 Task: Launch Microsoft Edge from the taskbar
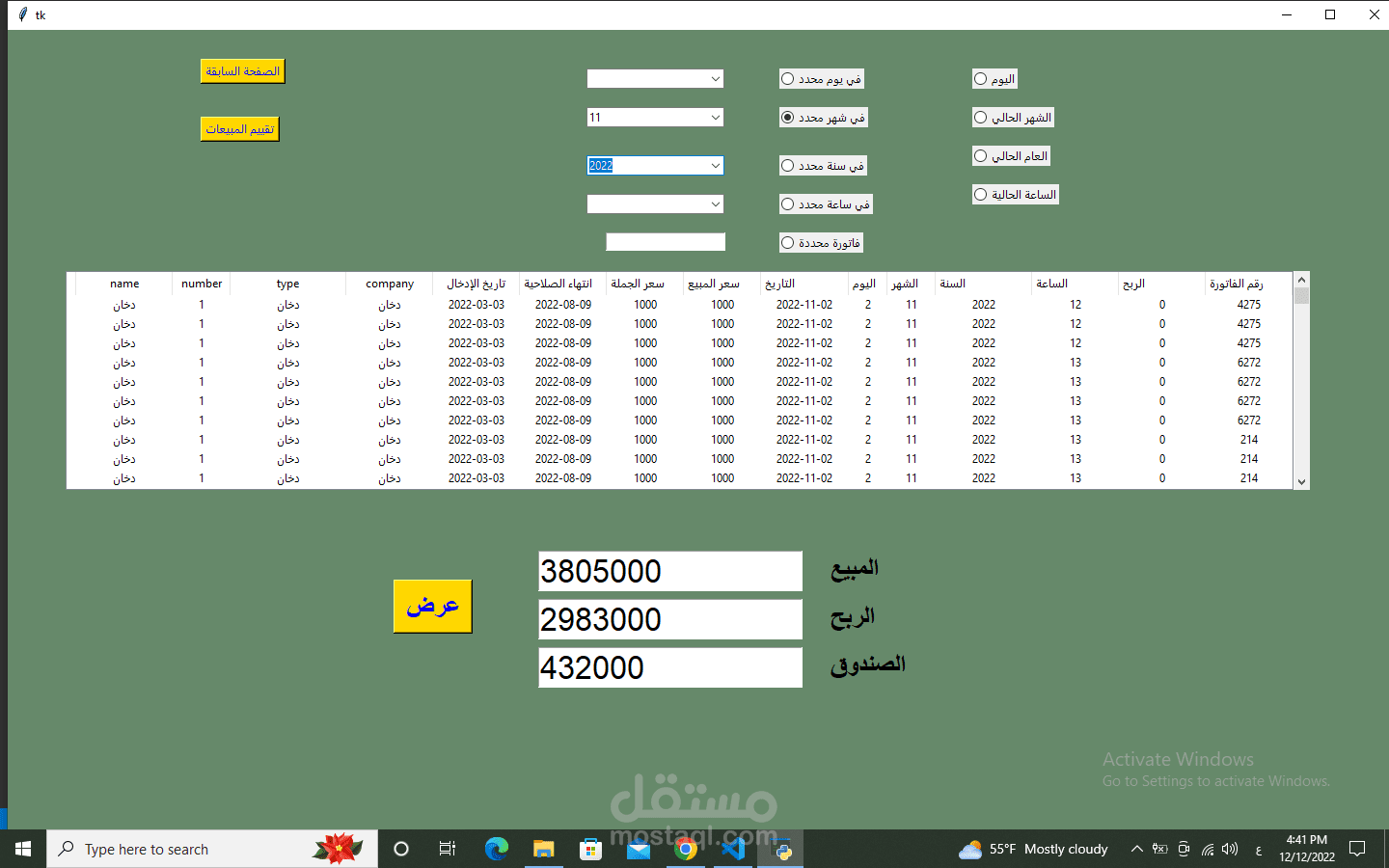496,849
